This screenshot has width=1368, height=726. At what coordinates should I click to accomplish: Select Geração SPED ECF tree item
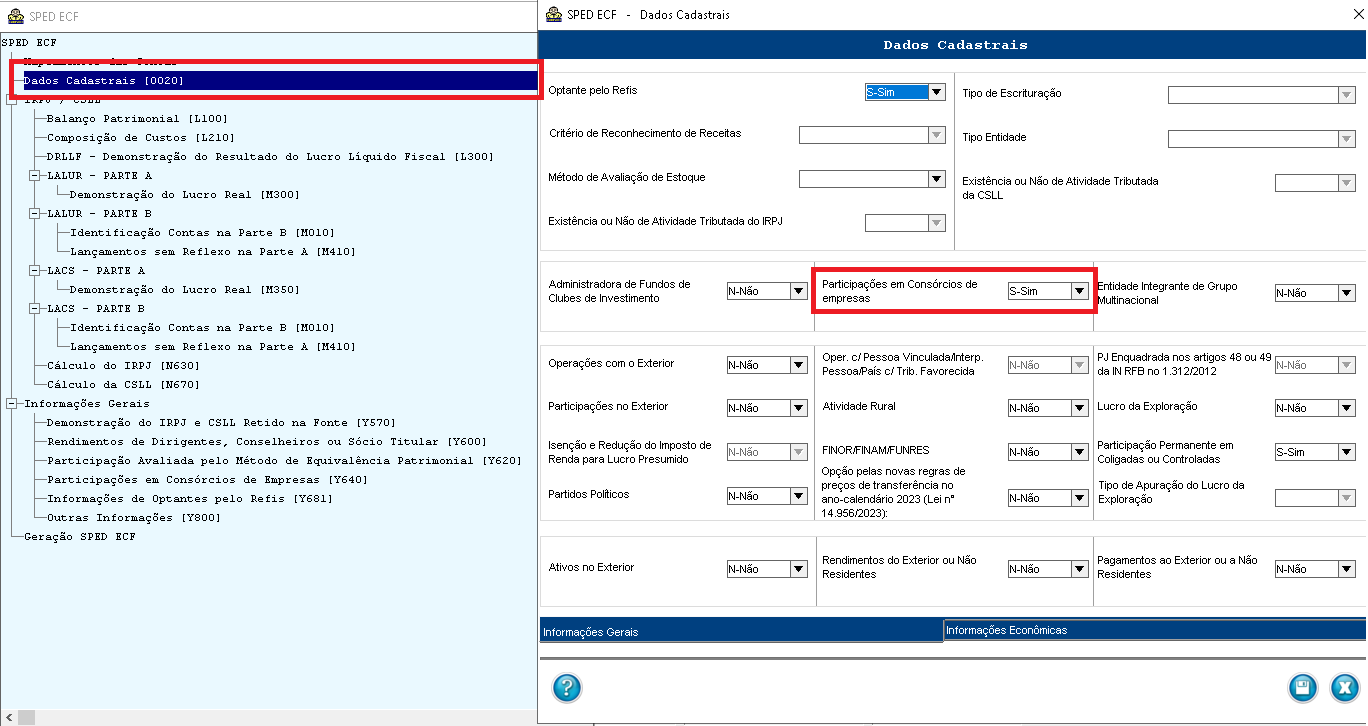(x=80, y=536)
